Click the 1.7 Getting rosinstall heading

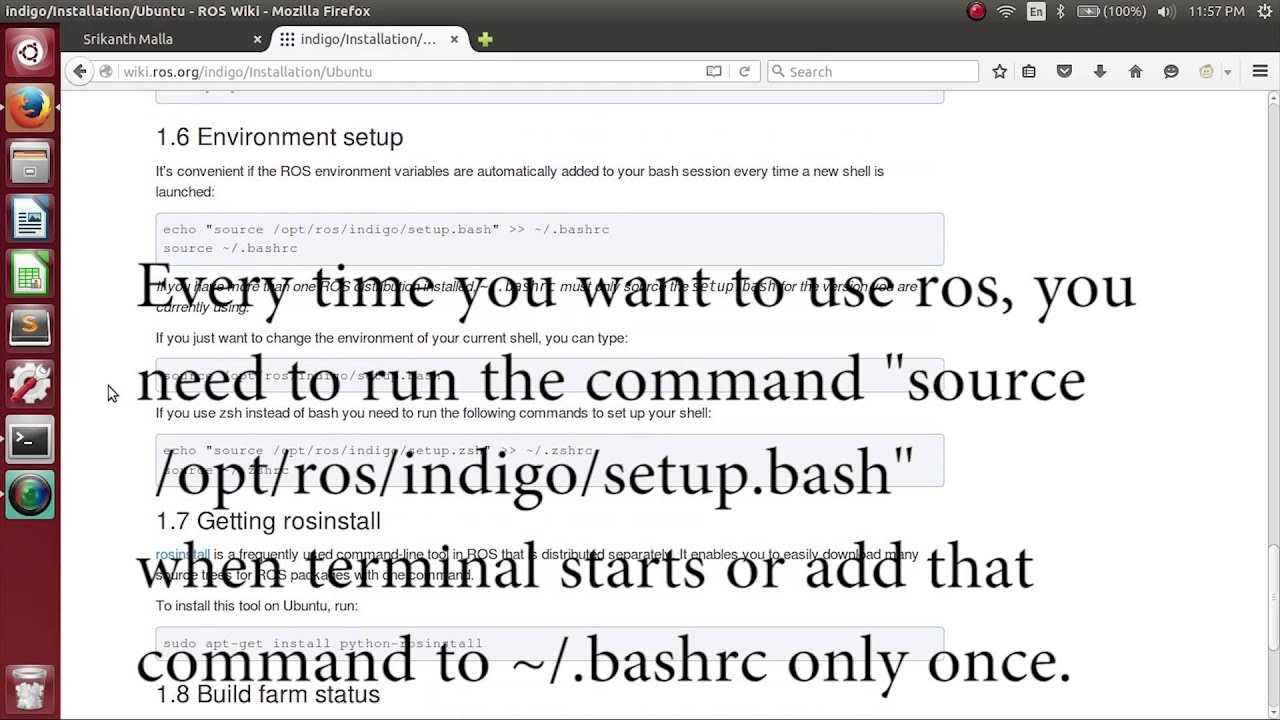[268, 521]
